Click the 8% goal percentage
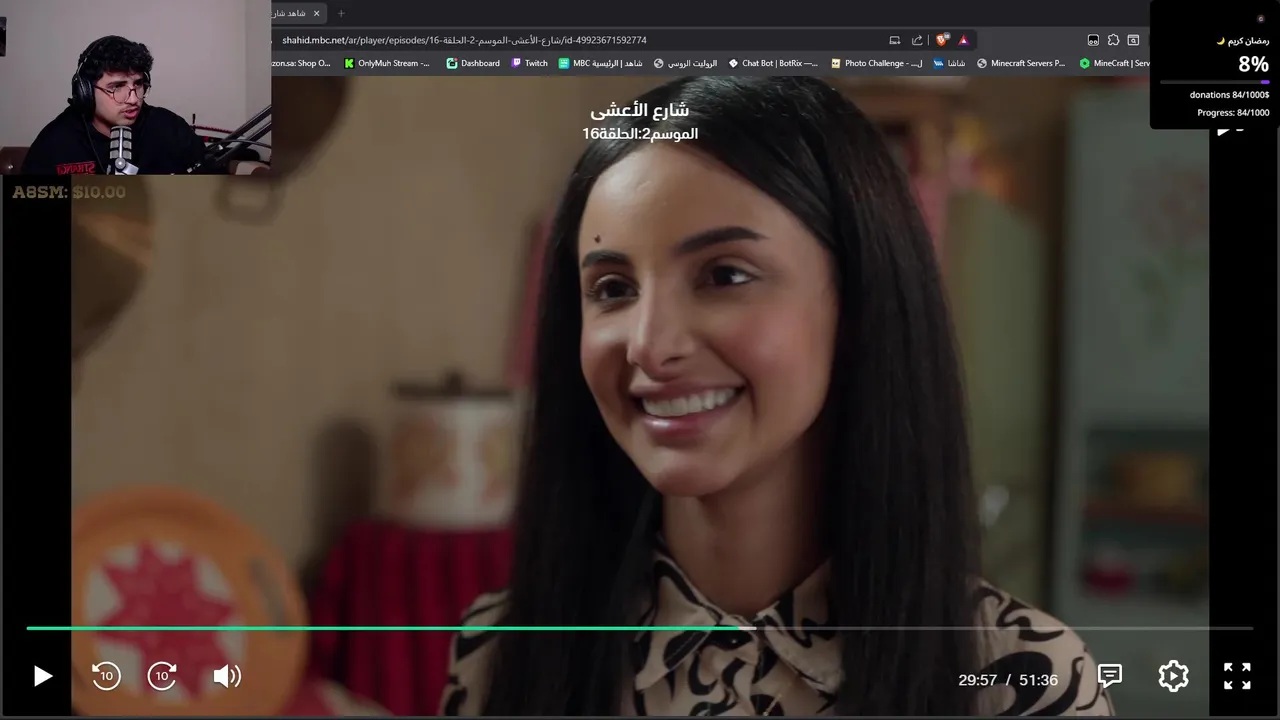This screenshot has width=1280, height=720. pyautogui.click(x=1253, y=64)
